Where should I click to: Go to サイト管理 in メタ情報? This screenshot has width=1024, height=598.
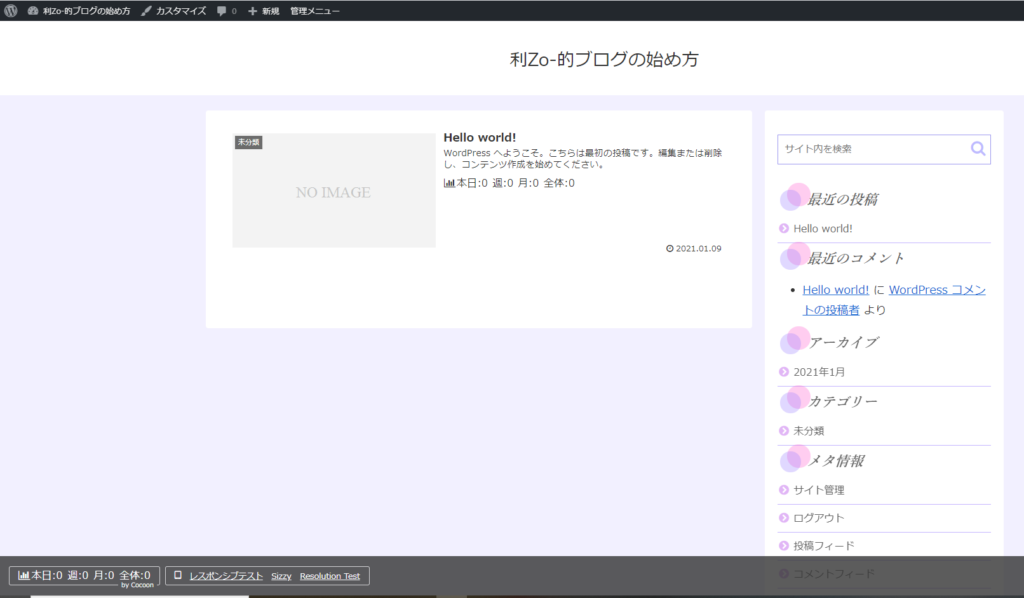pos(818,490)
